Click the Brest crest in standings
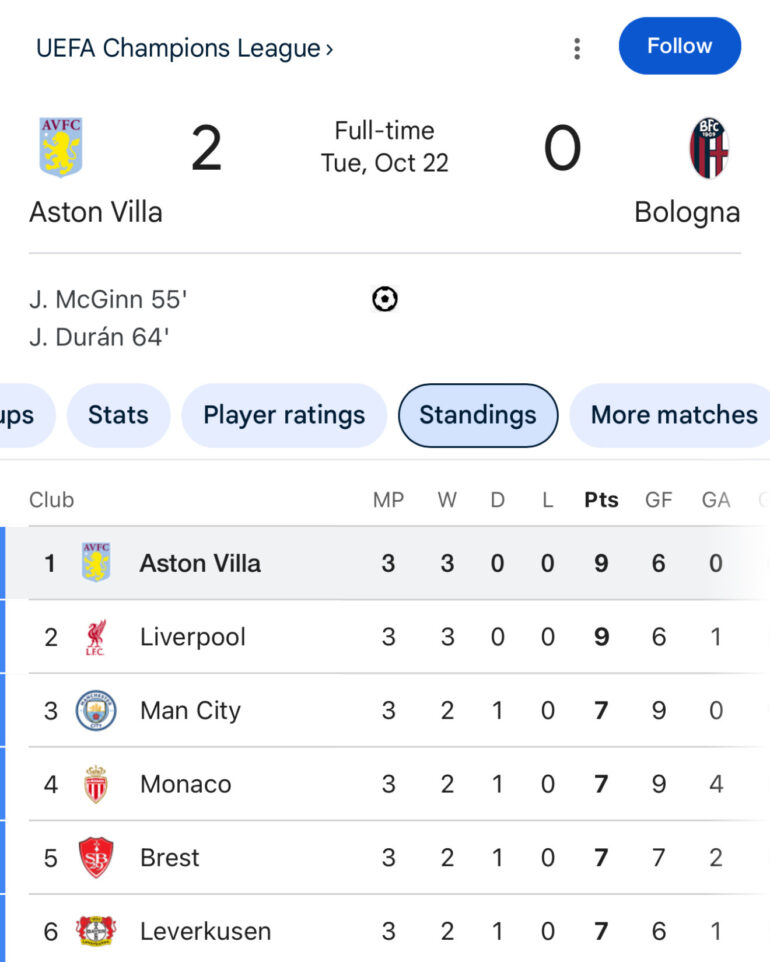This screenshot has height=962, width=770. point(96,858)
